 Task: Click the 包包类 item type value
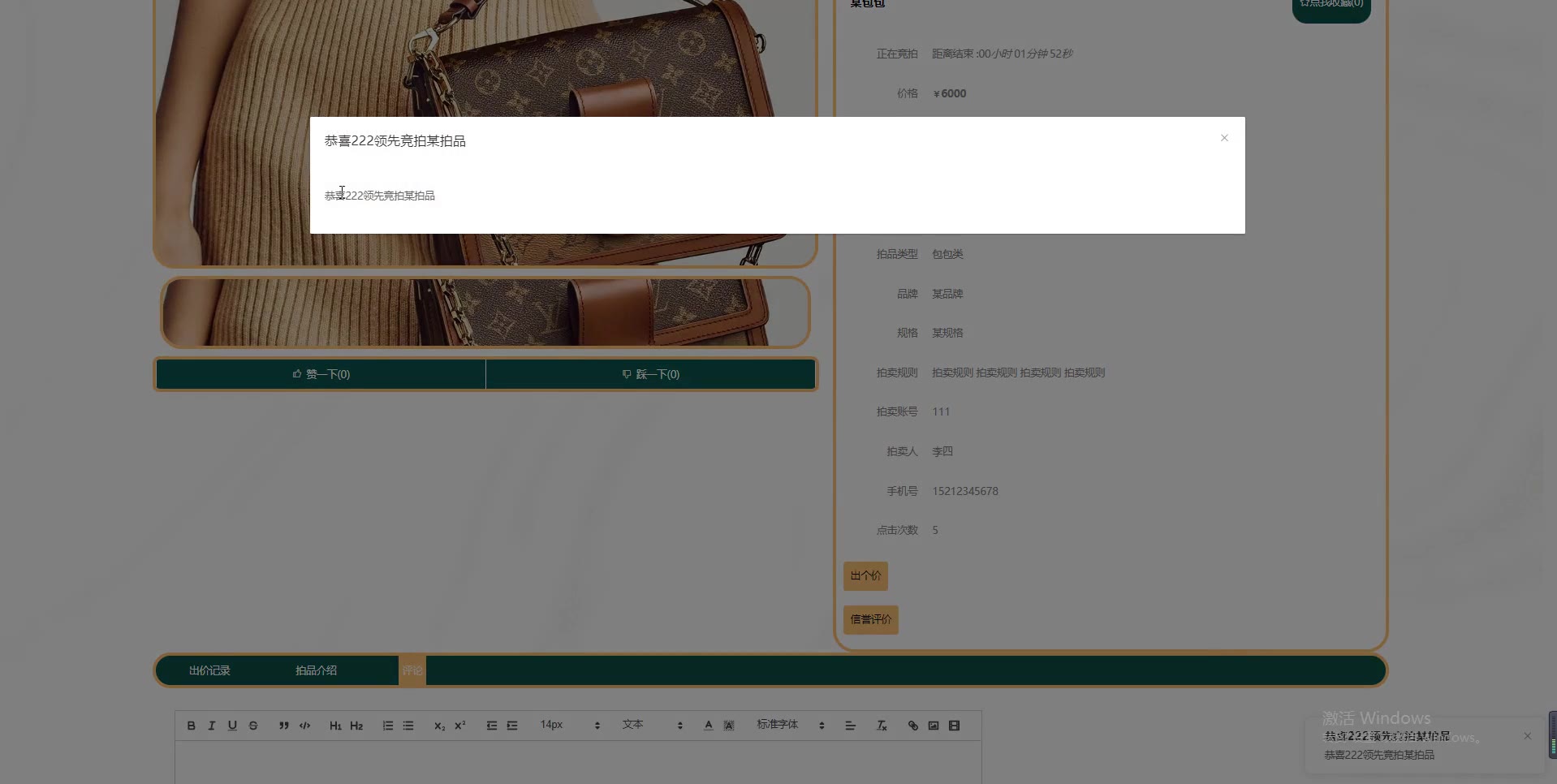(947, 254)
